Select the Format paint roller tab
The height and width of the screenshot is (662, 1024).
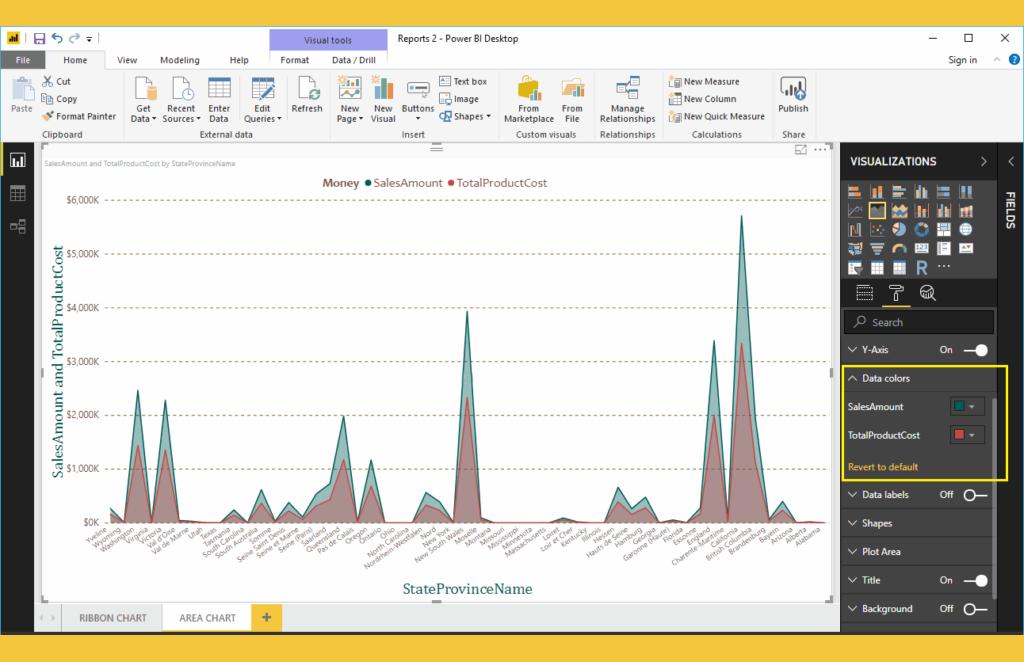tap(896, 291)
